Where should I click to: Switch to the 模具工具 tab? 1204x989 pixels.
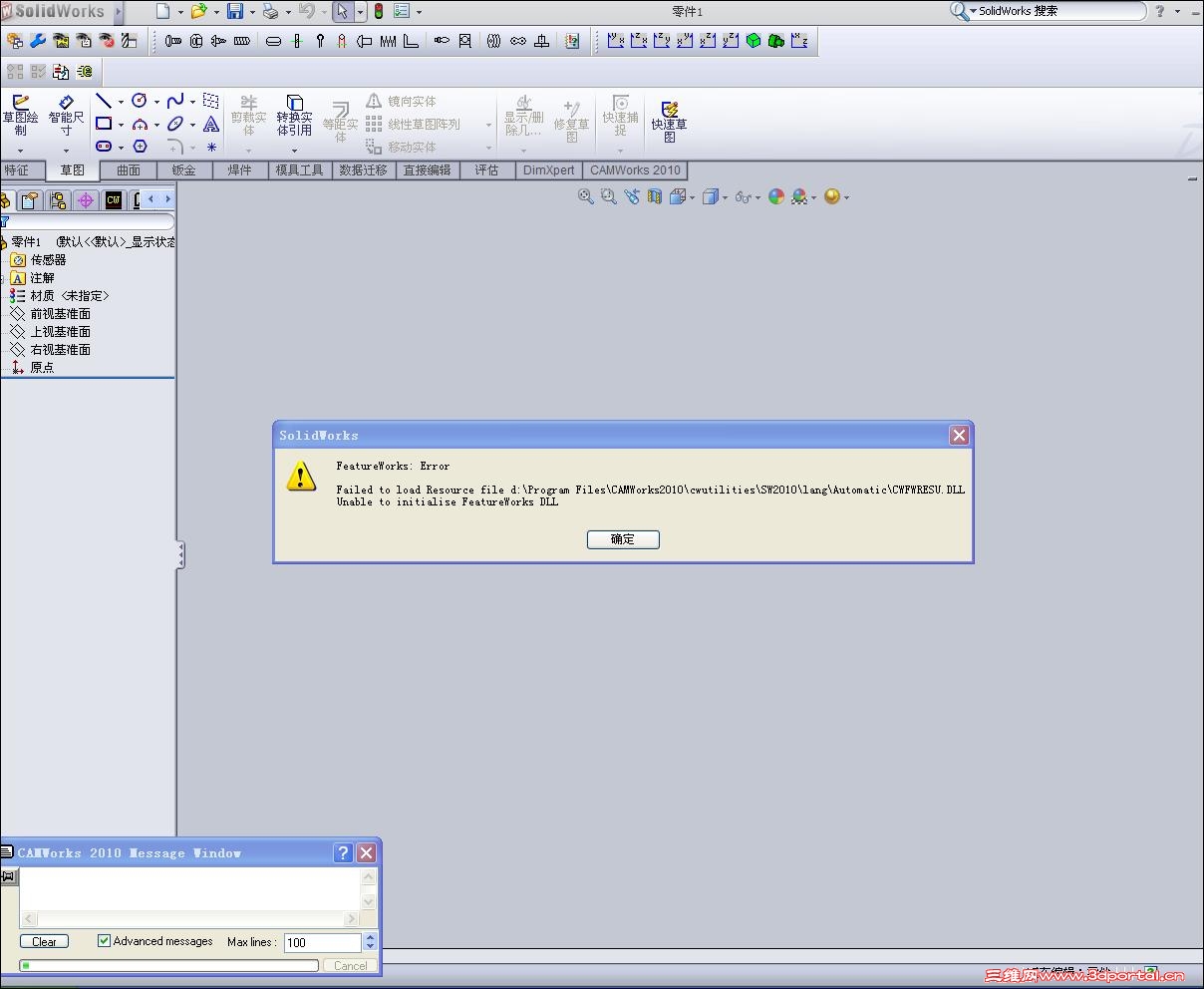point(300,170)
